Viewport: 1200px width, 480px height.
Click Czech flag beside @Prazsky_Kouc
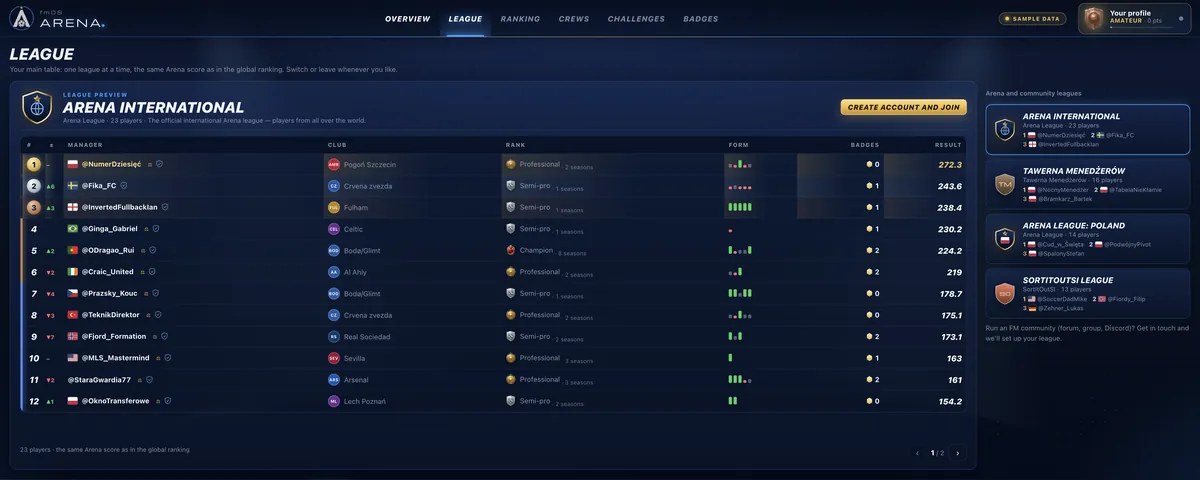pos(73,293)
